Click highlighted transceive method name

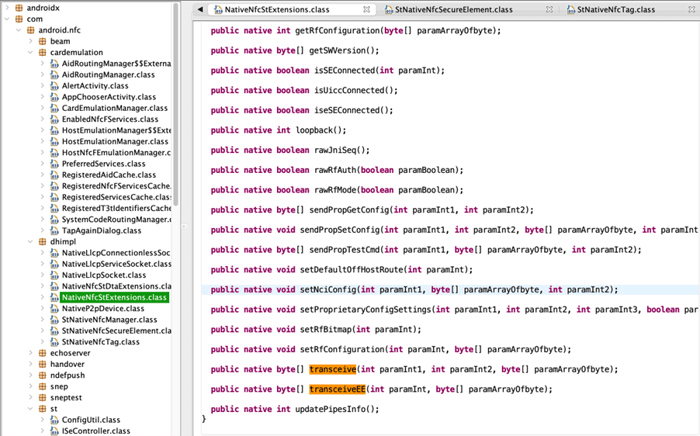click(x=333, y=369)
